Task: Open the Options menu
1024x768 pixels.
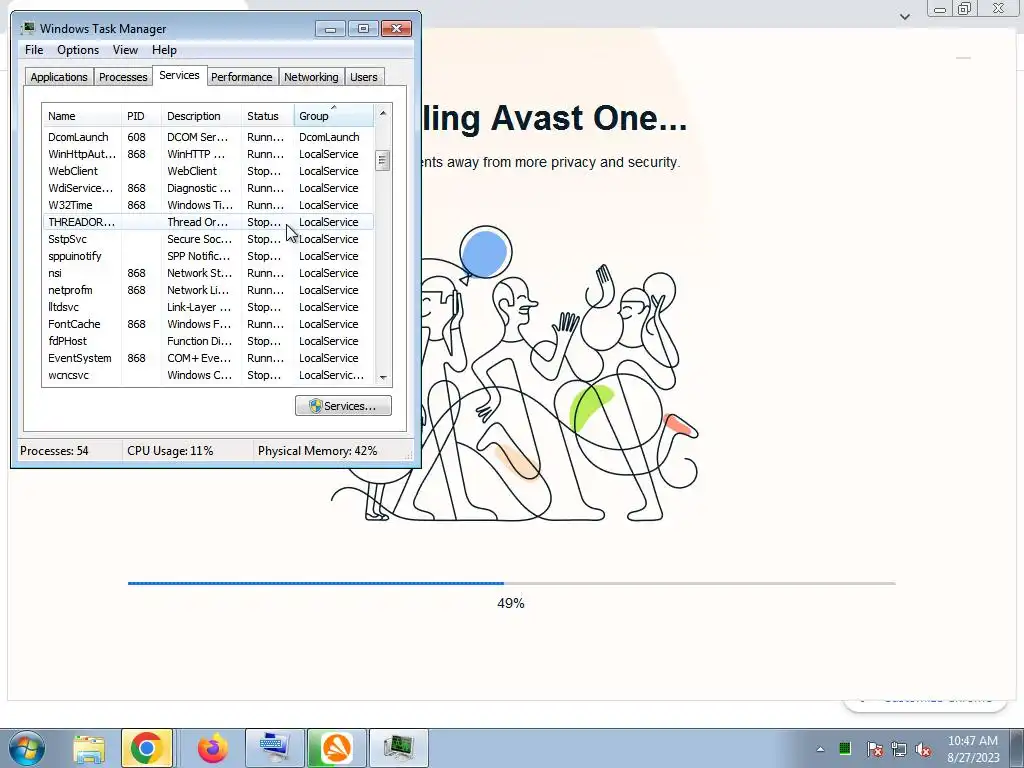Action: tap(78, 50)
